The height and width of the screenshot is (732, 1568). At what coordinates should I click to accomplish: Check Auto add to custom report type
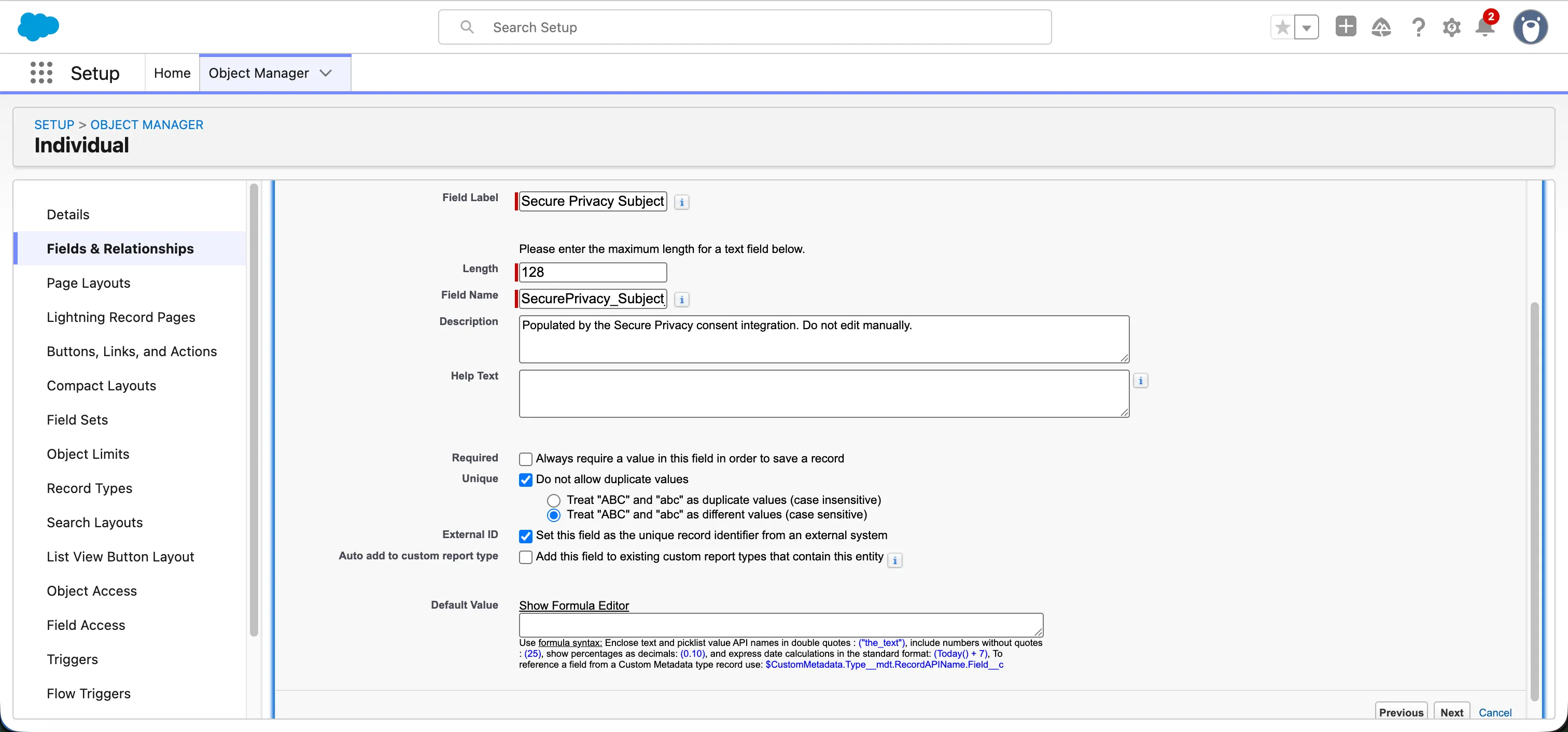tap(526, 557)
